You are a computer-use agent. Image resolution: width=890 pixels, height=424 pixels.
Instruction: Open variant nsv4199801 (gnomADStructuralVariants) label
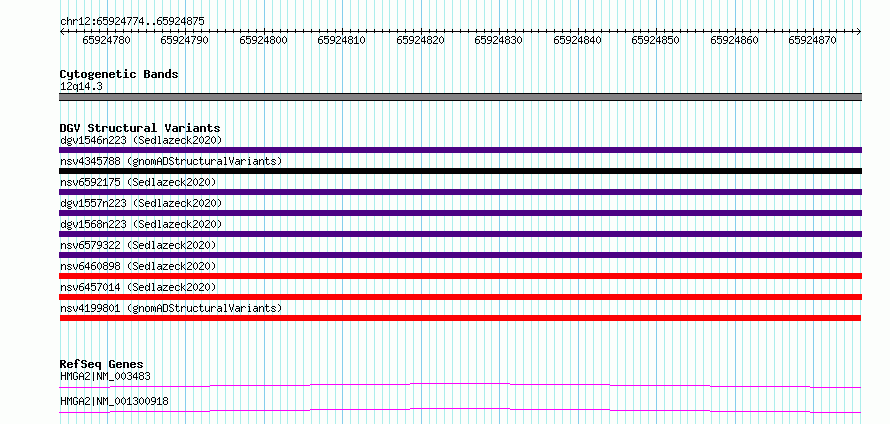(x=171, y=308)
